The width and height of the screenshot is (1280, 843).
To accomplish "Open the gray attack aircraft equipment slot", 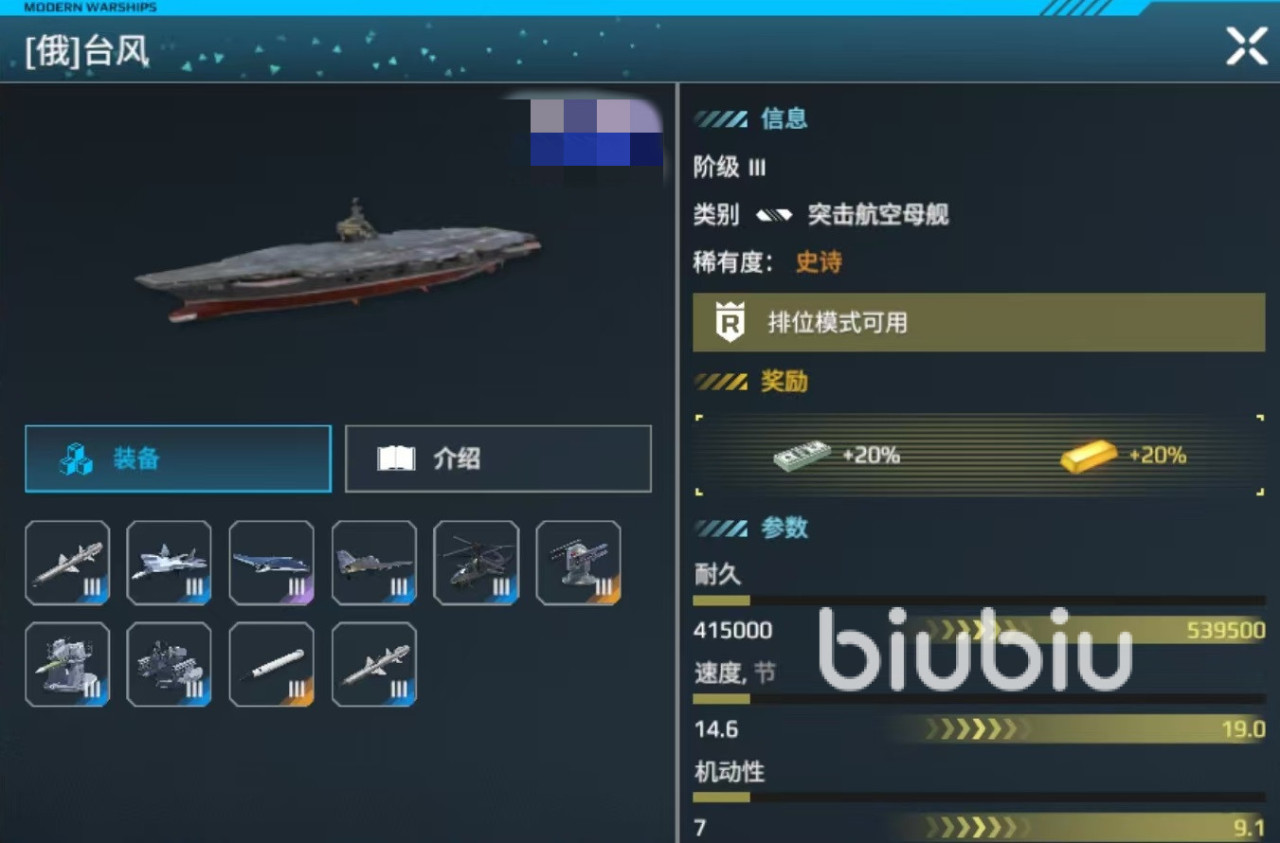I will click(x=375, y=563).
